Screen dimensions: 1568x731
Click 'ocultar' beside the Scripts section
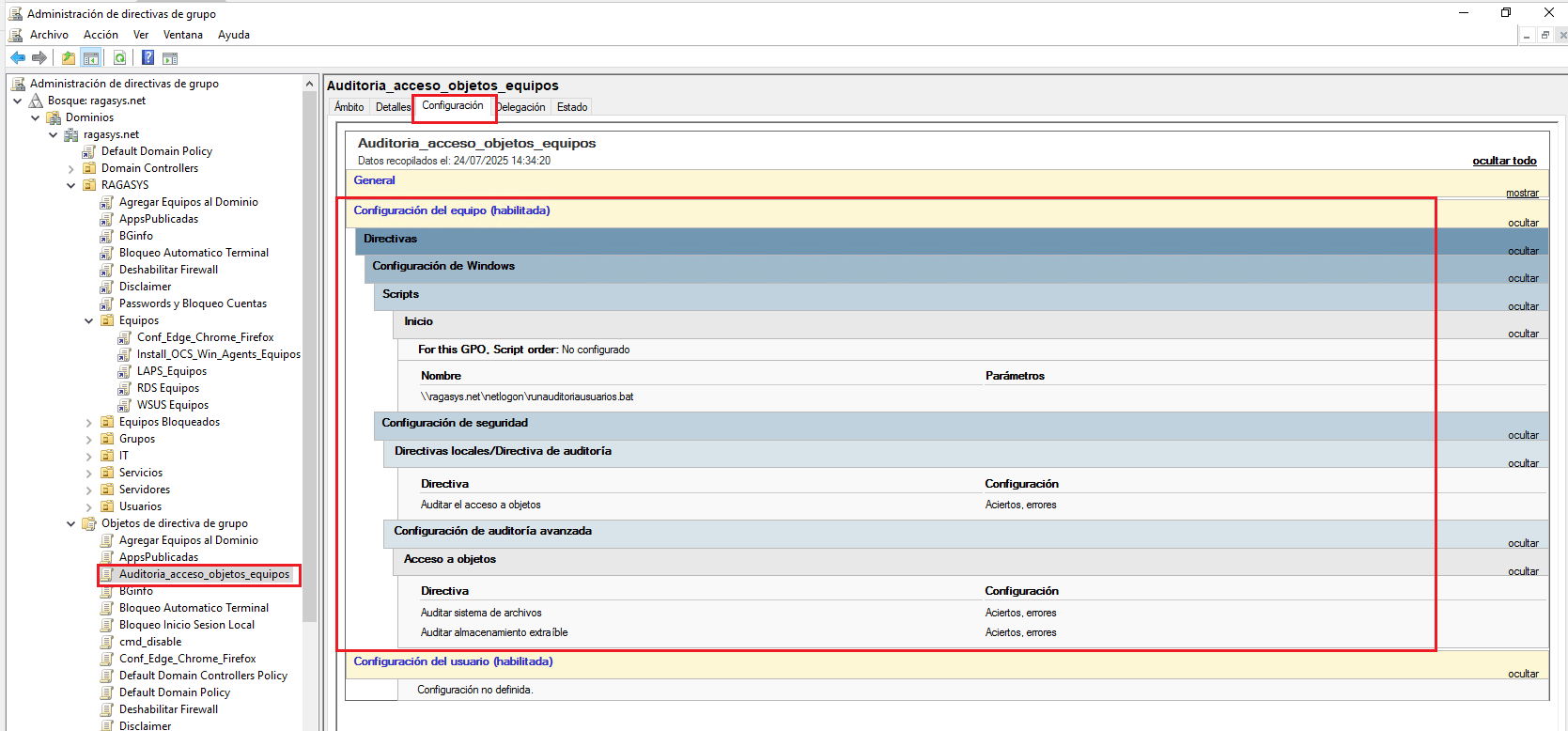coord(1523,306)
